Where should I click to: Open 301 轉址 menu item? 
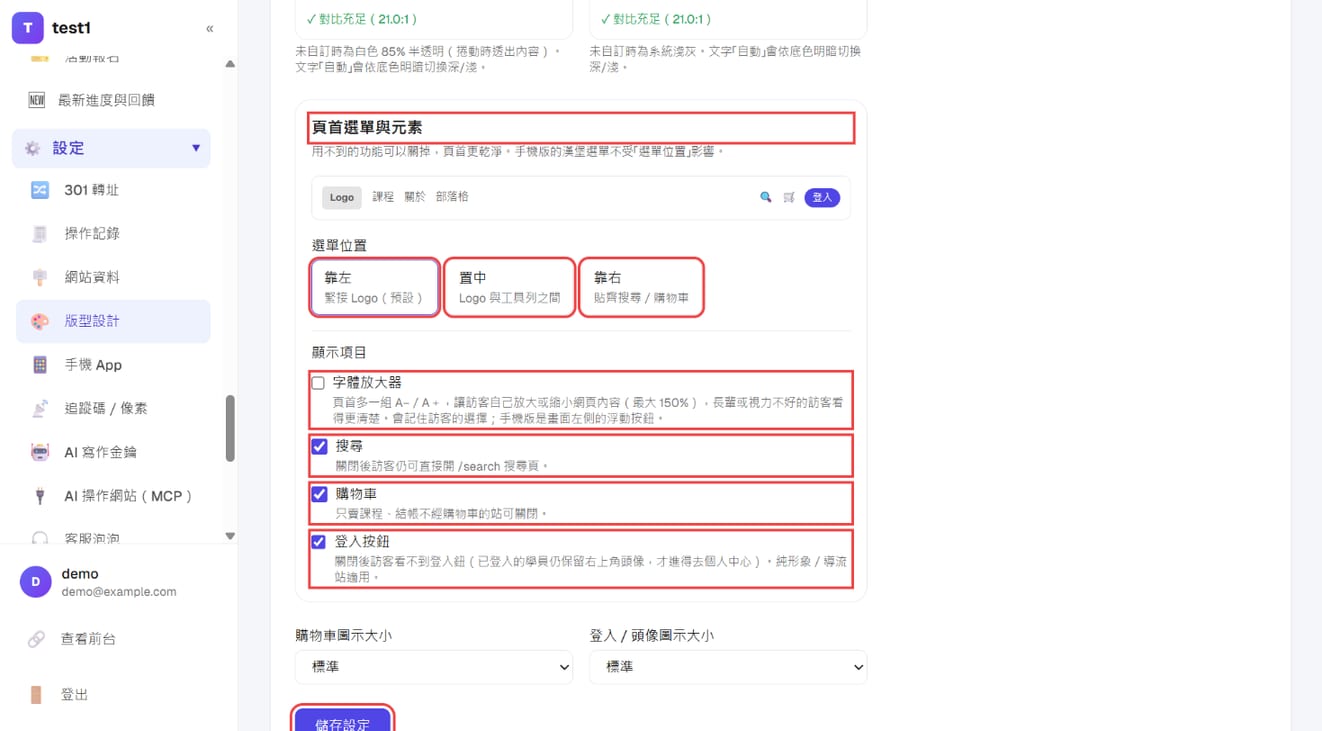tap(113, 190)
